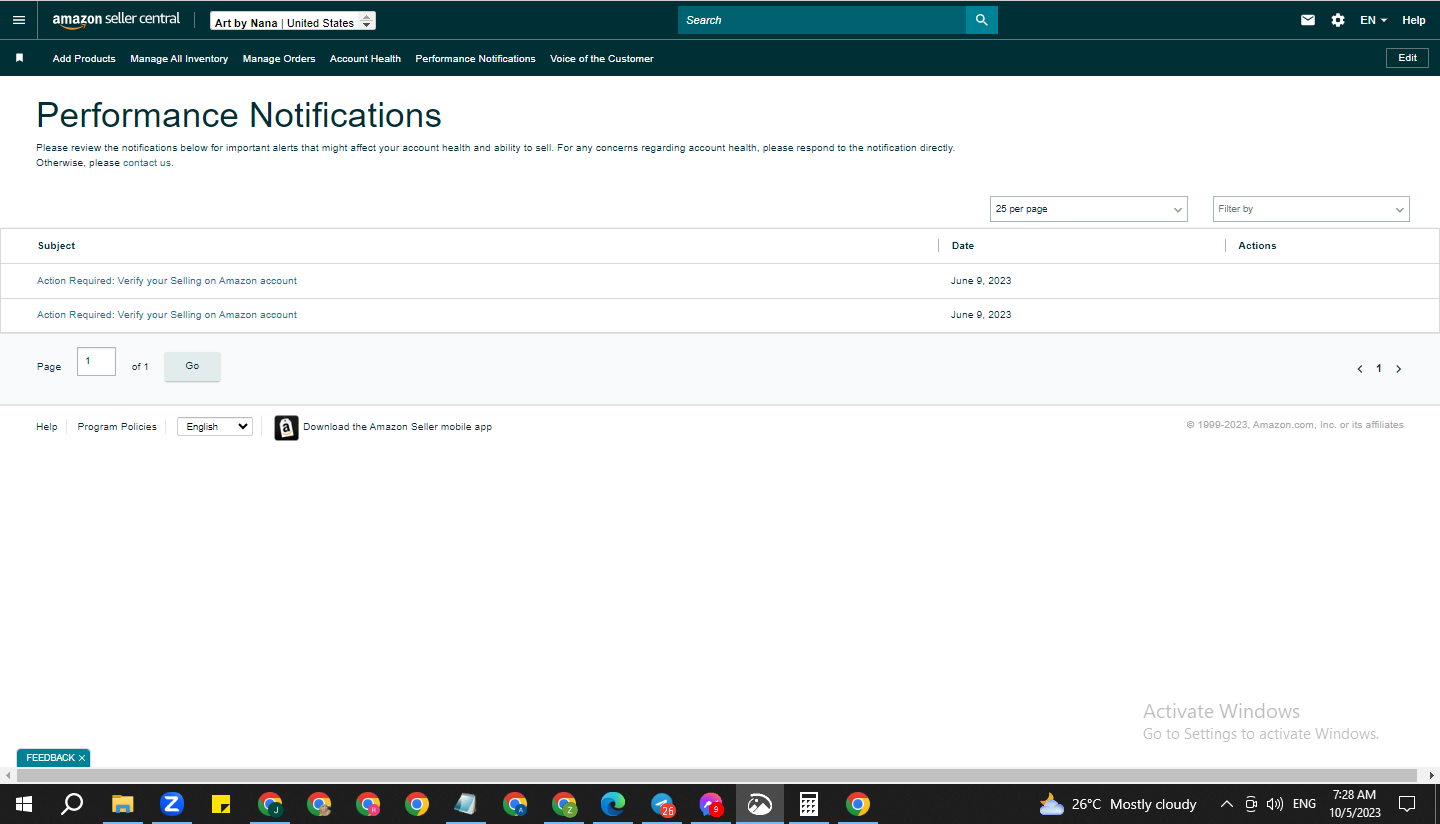Screen dimensions: 1440x824
Task: Click the Edit favorites button
Action: click(x=1407, y=58)
